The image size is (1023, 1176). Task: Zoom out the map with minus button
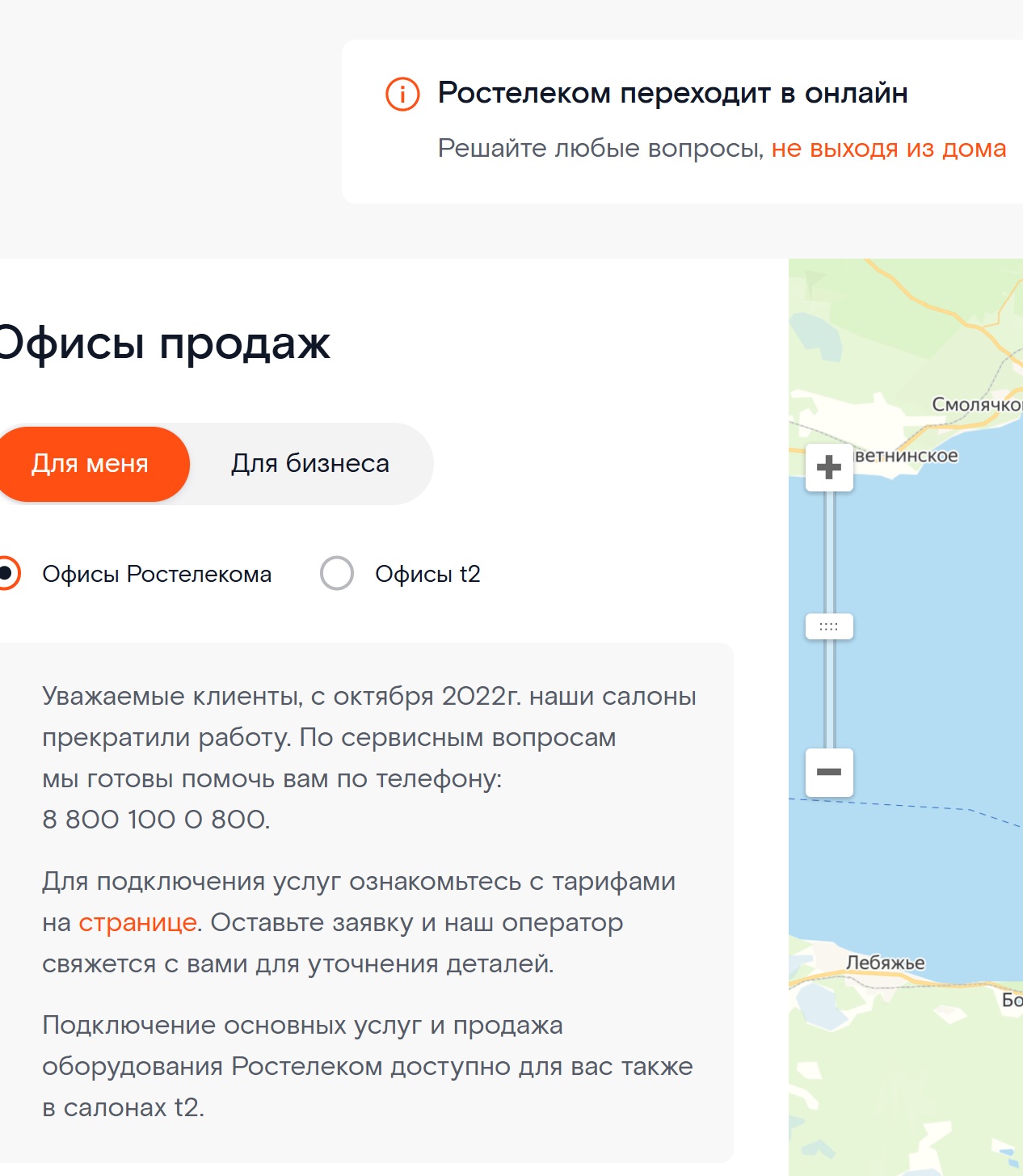point(829,772)
